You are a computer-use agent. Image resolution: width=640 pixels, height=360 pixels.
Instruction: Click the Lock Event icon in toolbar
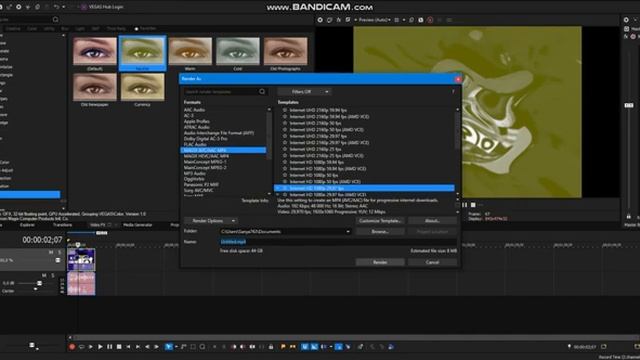click(271, 347)
